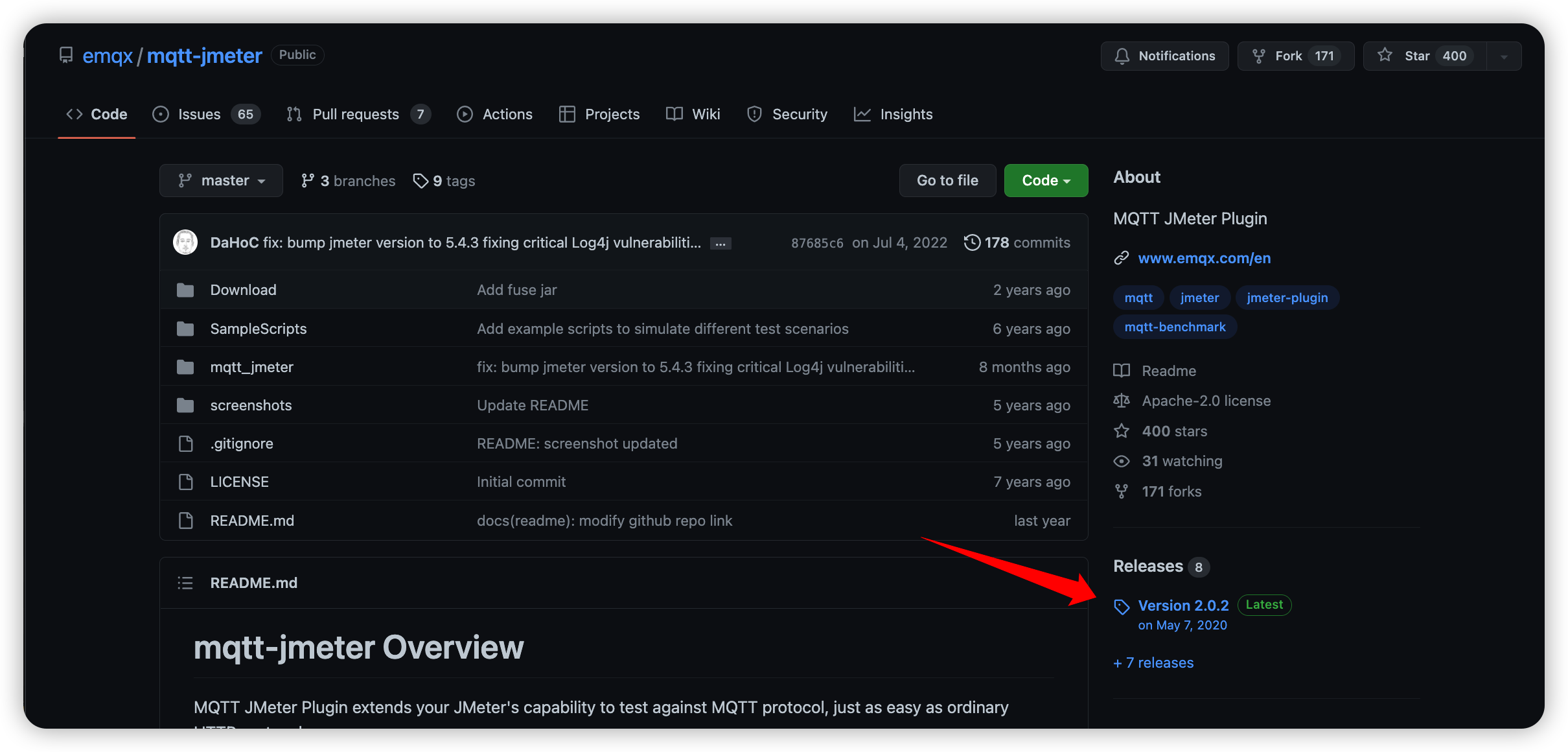
Task: Open the Pull requests tab
Action: (x=356, y=114)
